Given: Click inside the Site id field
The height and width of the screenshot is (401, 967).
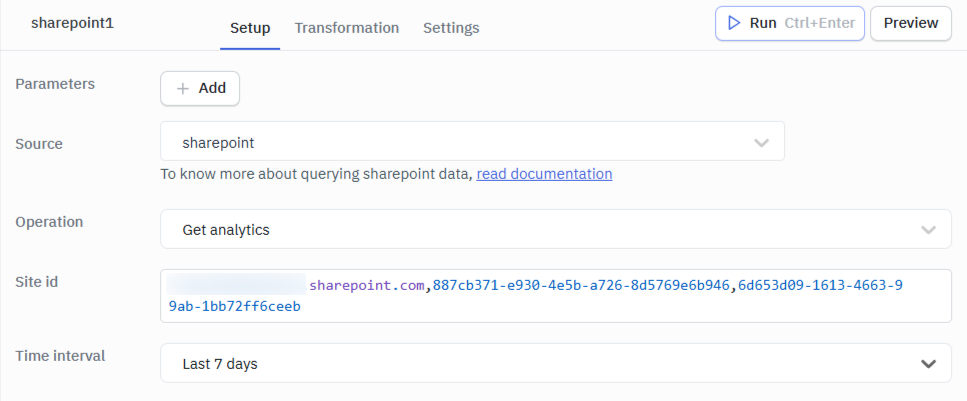Looking at the screenshot, I should tap(556, 296).
